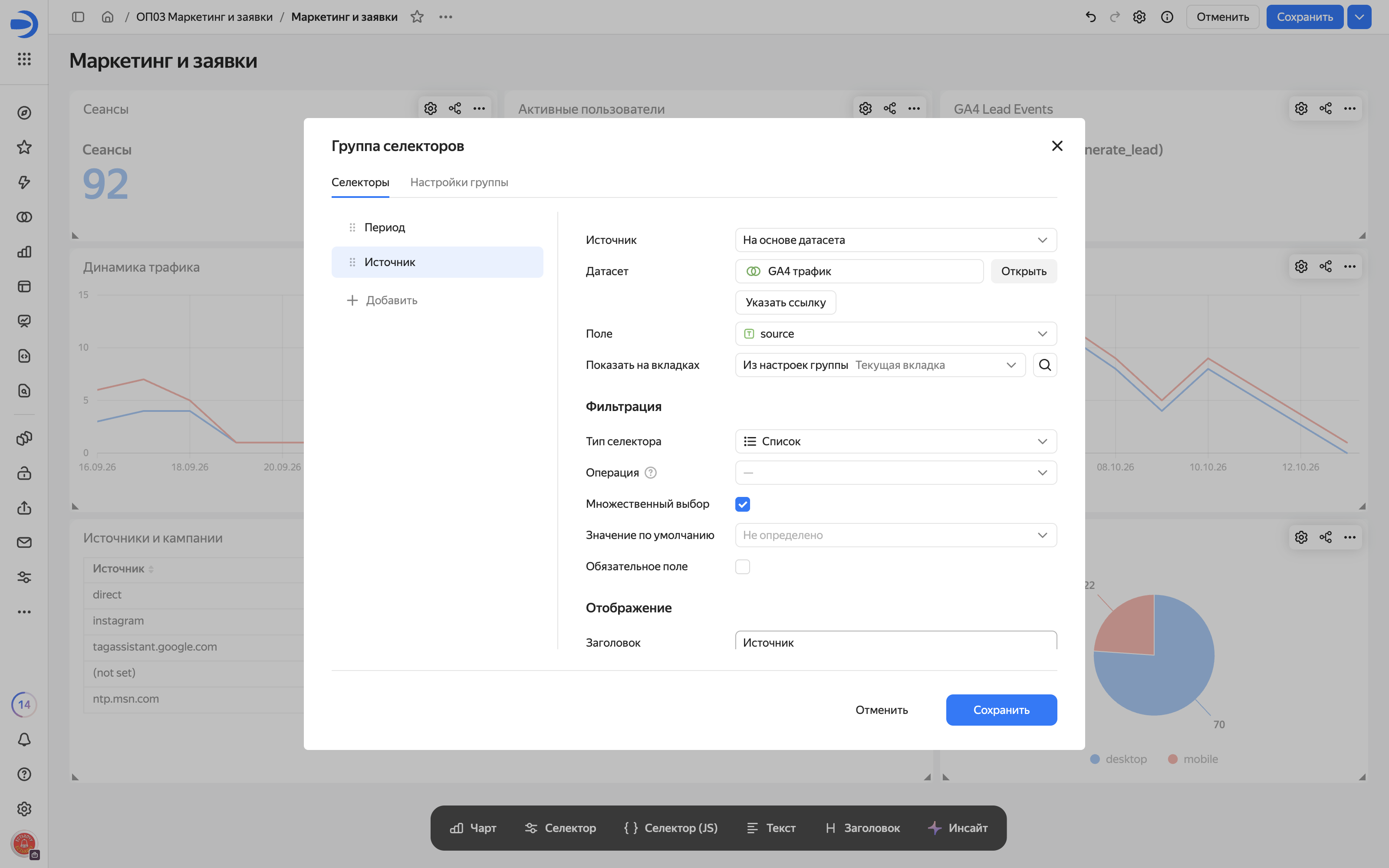Expand the Тип селектора dropdown
This screenshot has width=1389, height=868.
895,441
